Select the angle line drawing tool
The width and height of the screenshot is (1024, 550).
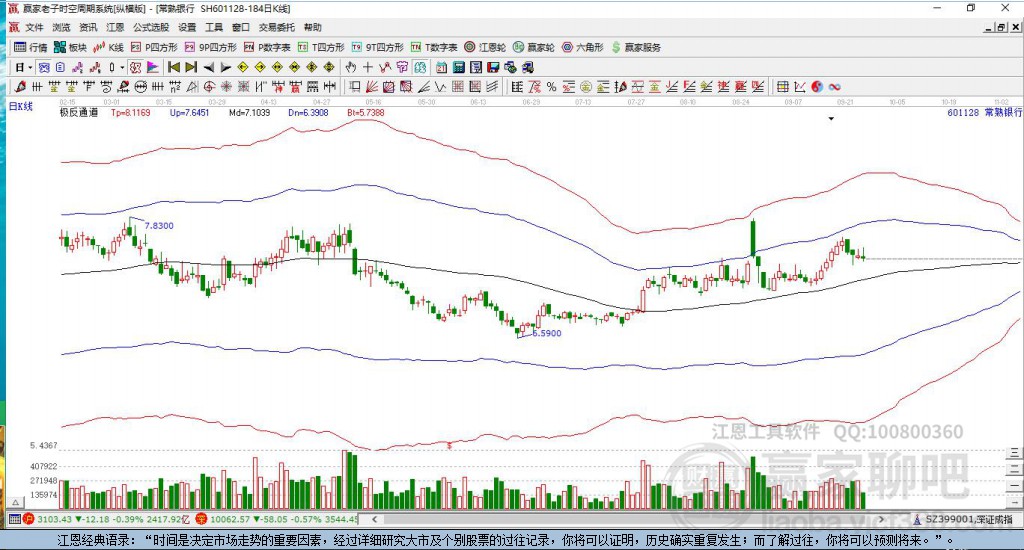pos(423,87)
